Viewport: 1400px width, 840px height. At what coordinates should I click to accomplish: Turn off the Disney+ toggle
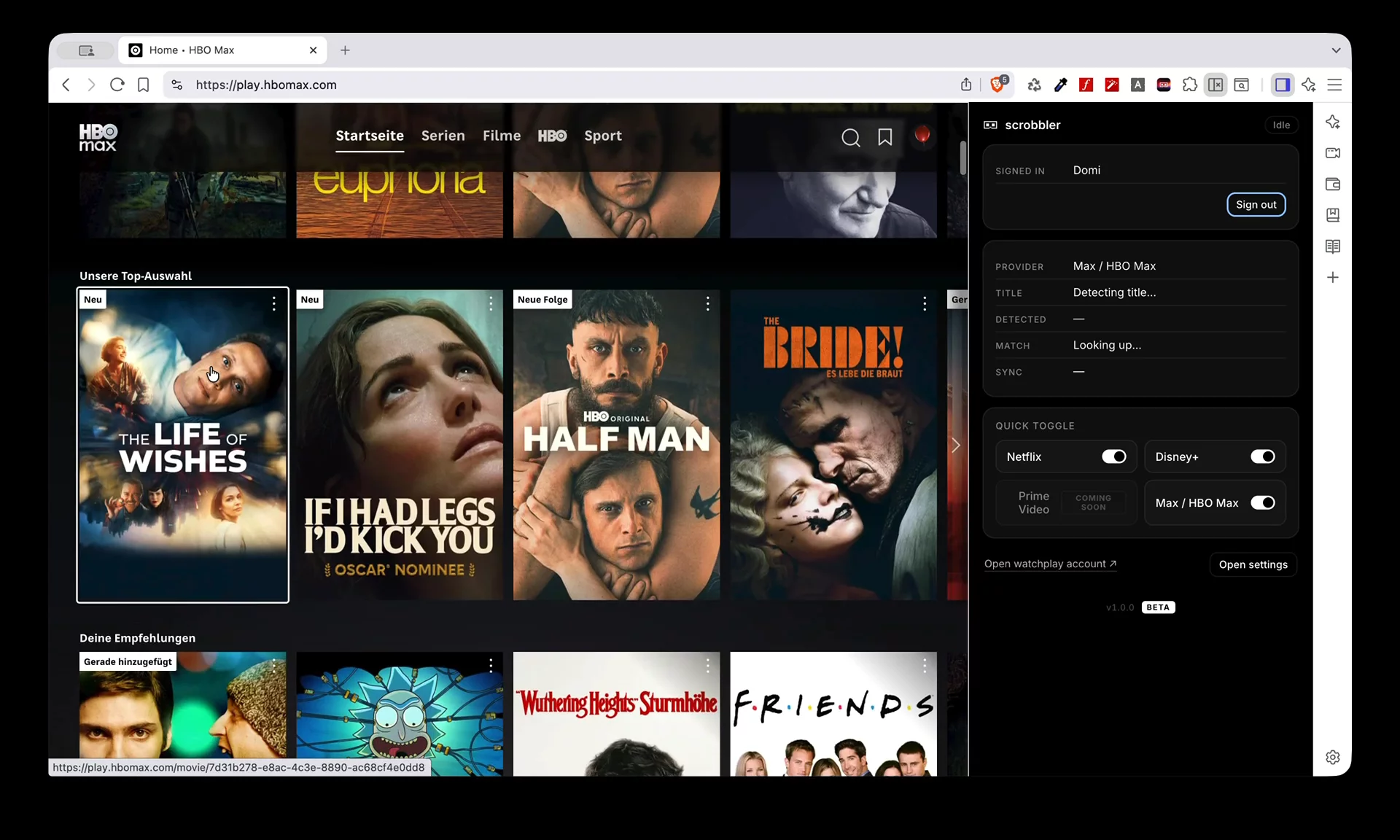pos(1262,456)
